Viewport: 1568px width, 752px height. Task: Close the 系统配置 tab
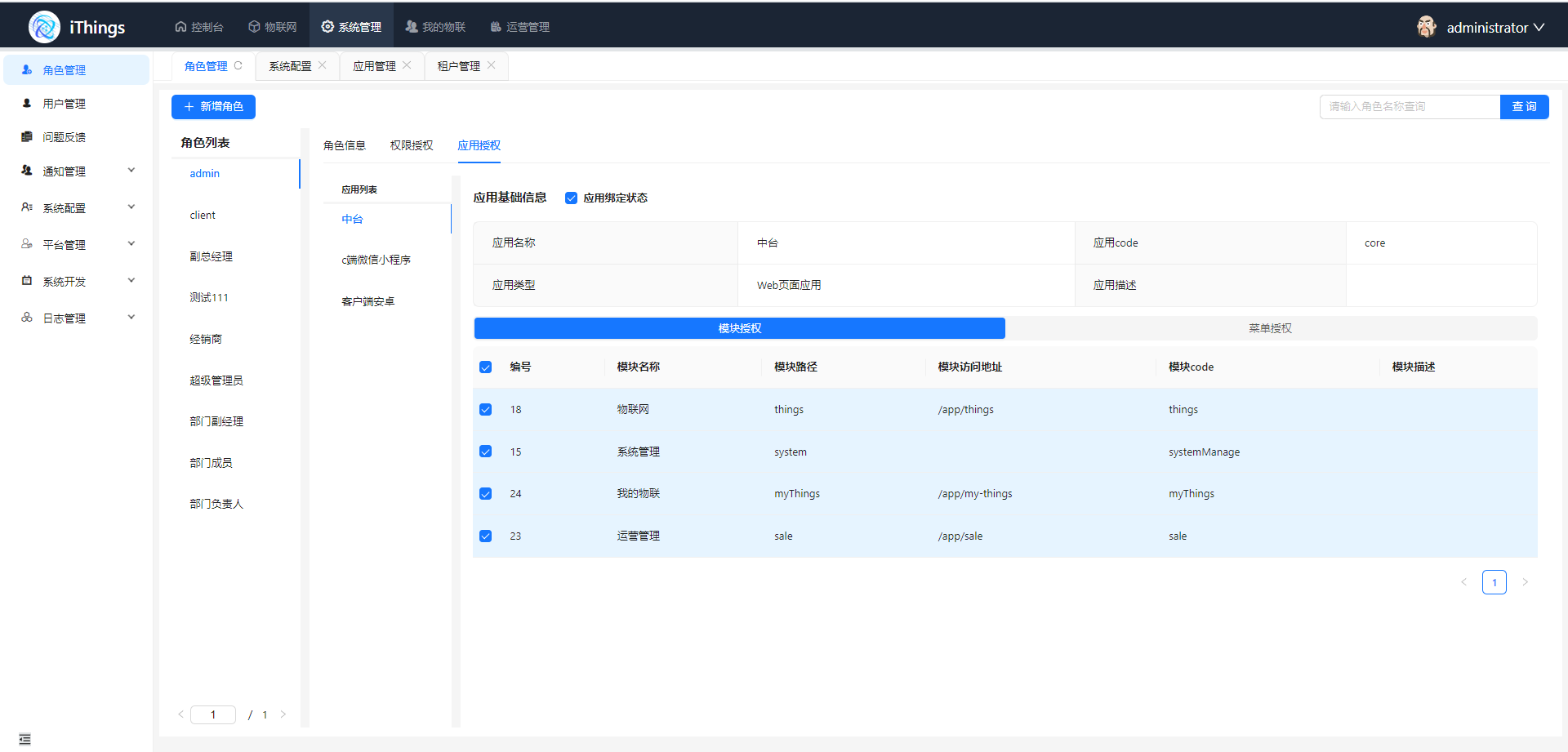pos(323,66)
